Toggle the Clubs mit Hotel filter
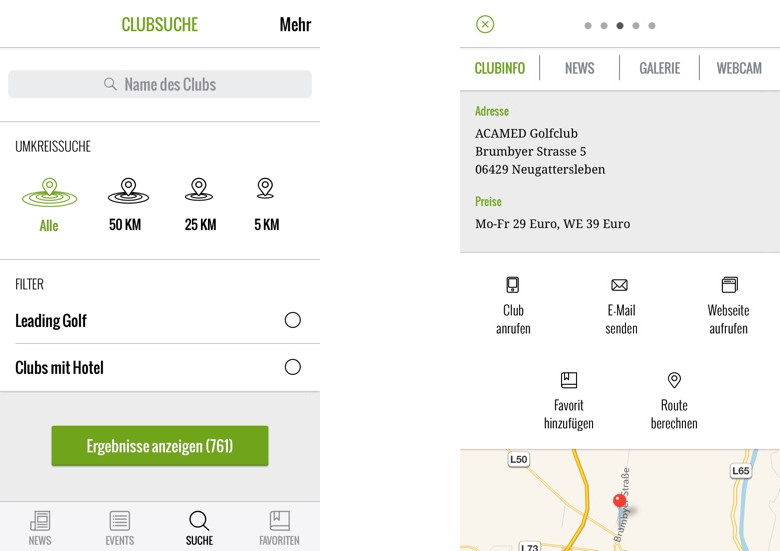 pos(292,367)
